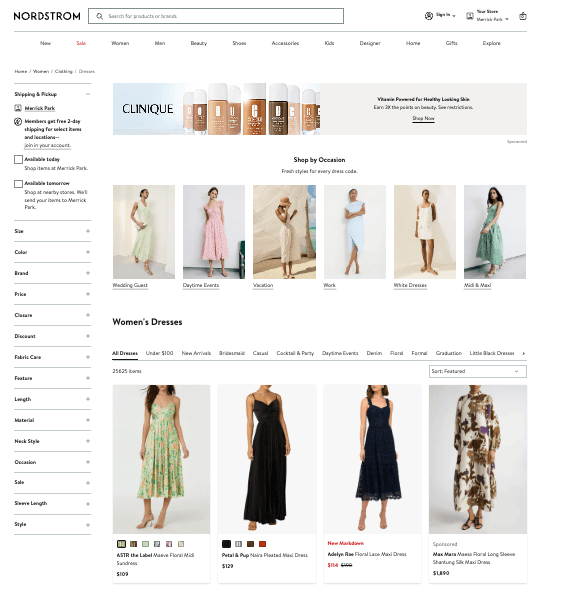Click the search products or brands field
Image resolution: width=567 pixels, height=589 pixels.
coord(216,16)
